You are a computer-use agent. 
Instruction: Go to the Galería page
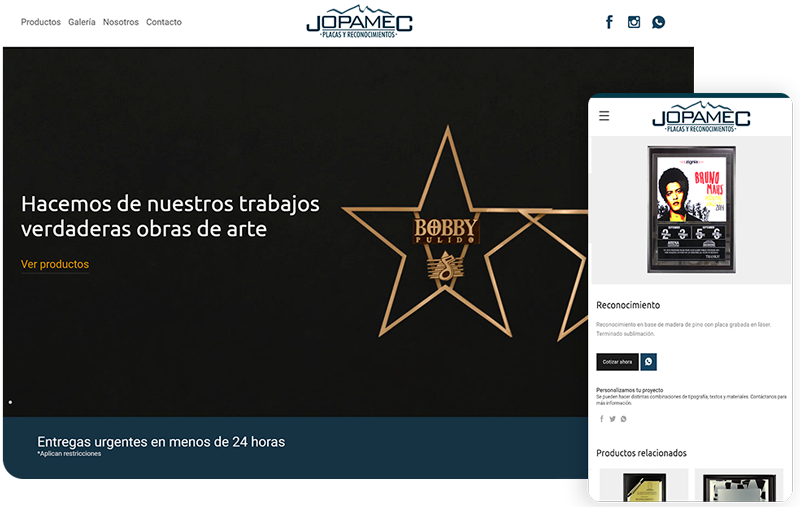82,22
